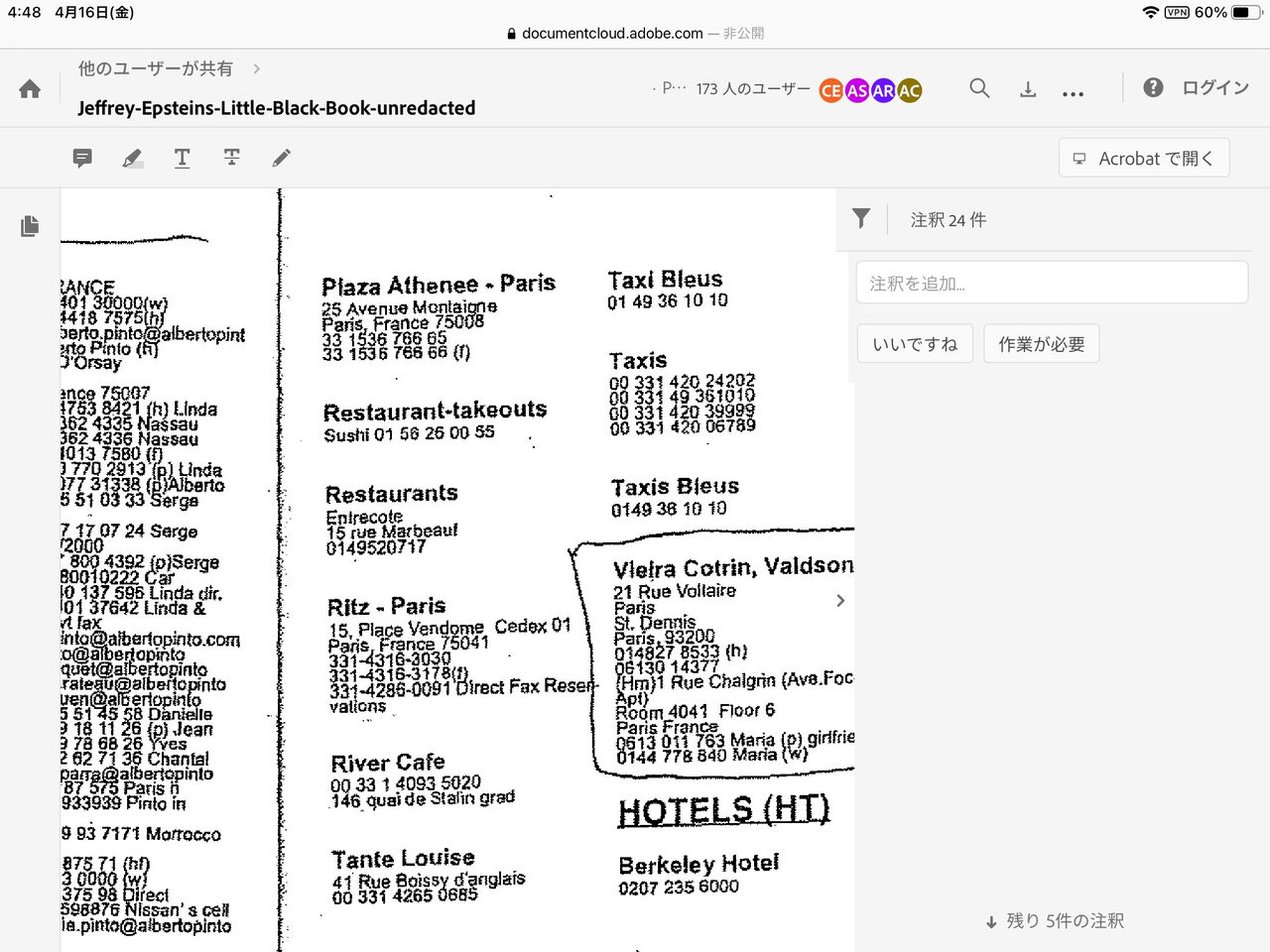Viewport: 1270px width, 952px height.
Task: Click the HOTELS (HT) section heading
Action: 724,811
